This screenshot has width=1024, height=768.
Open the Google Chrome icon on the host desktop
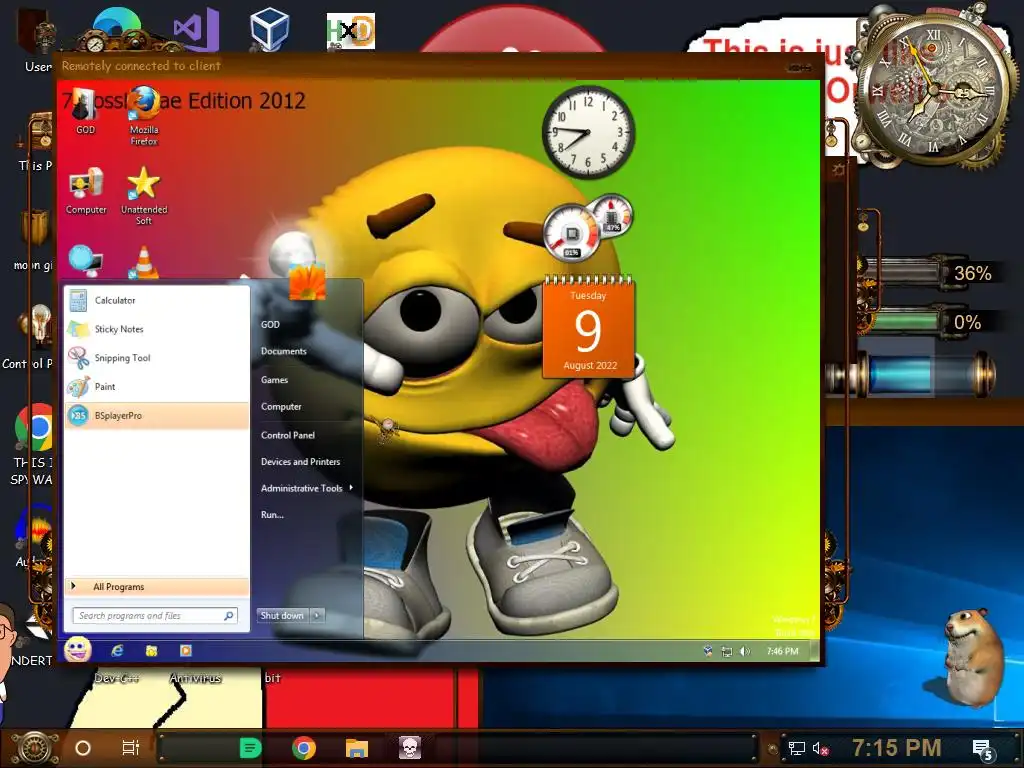pyautogui.click(x=34, y=428)
